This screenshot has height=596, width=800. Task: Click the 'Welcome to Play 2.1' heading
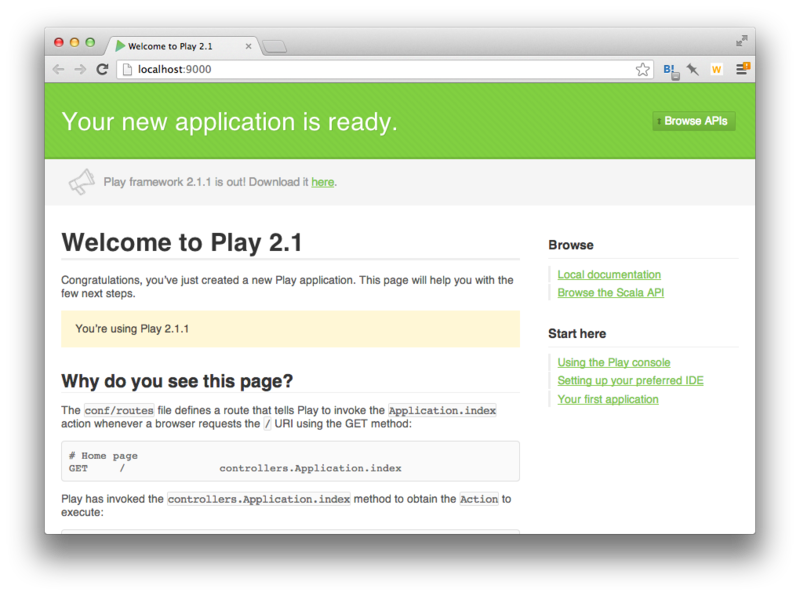pyautogui.click(x=182, y=242)
